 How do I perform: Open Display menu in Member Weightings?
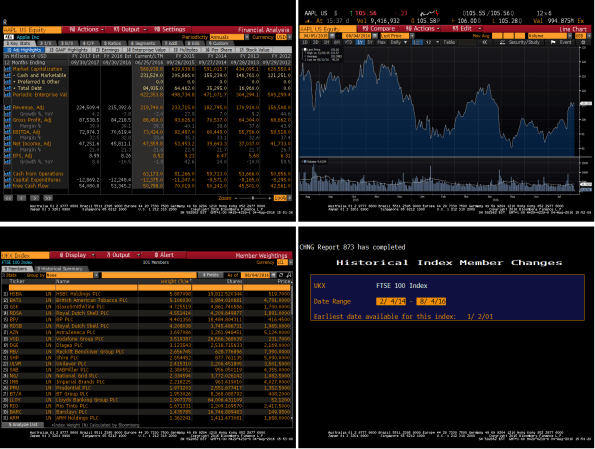(x=72, y=255)
